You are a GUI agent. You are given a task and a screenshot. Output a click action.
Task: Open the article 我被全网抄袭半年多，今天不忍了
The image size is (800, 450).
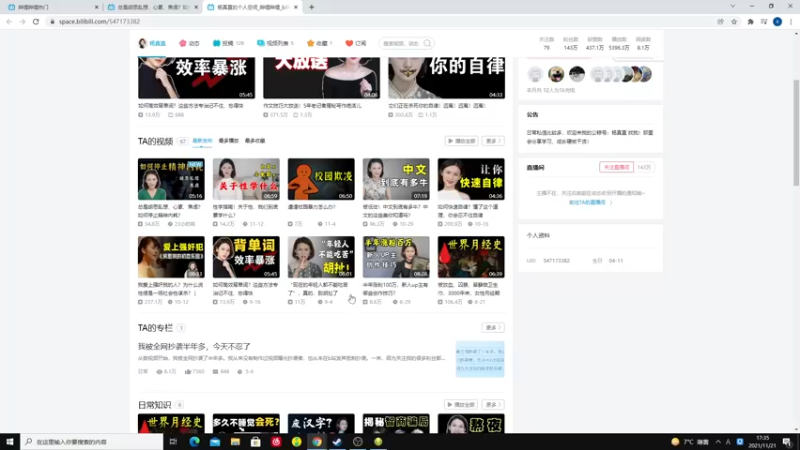click(194, 346)
